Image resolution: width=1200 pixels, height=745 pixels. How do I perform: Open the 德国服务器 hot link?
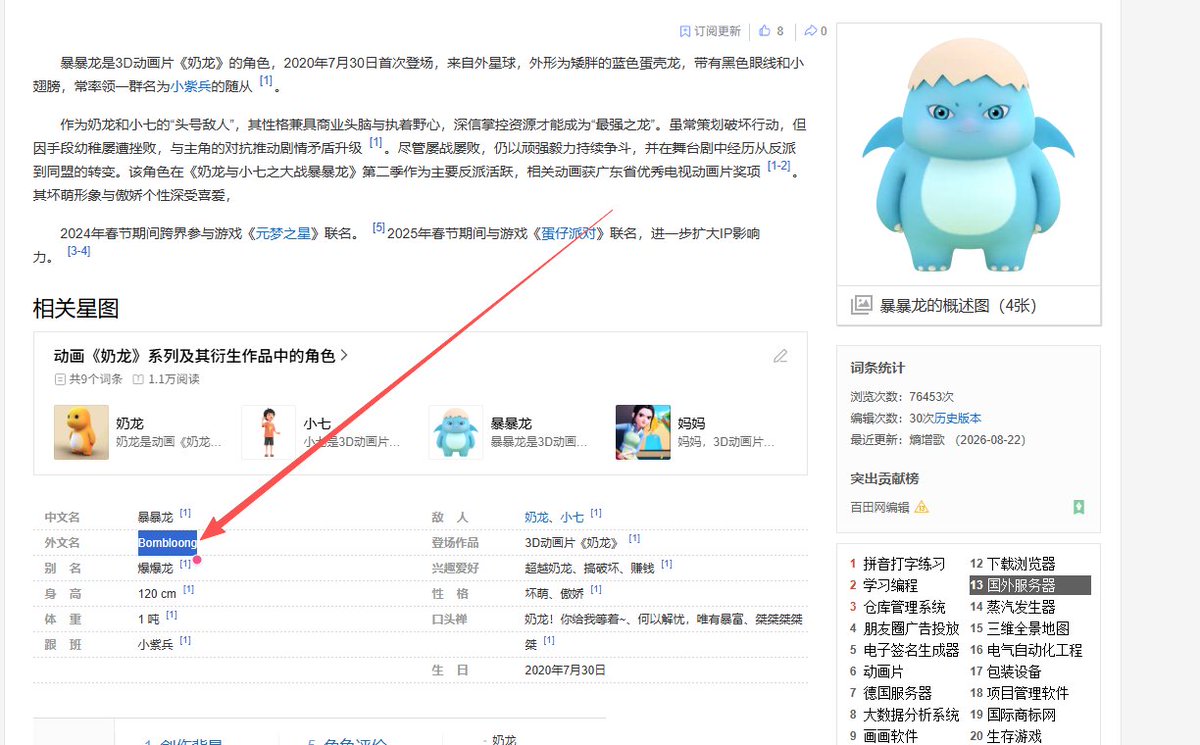point(897,693)
